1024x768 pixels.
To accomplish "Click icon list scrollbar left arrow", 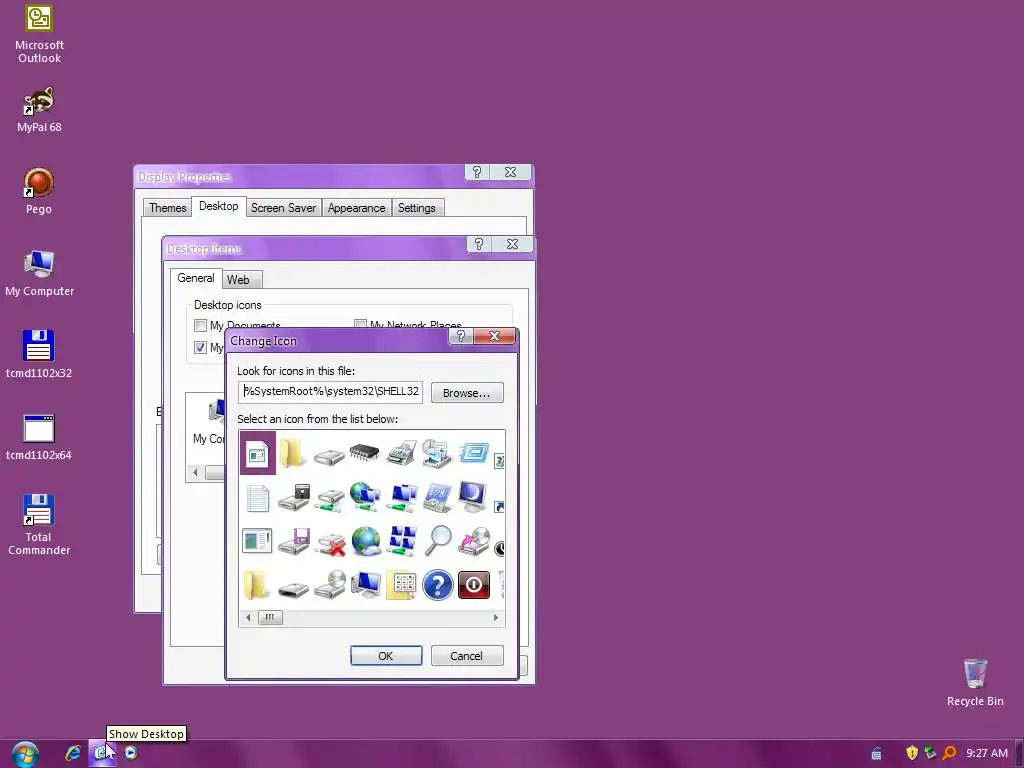I will (248, 617).
